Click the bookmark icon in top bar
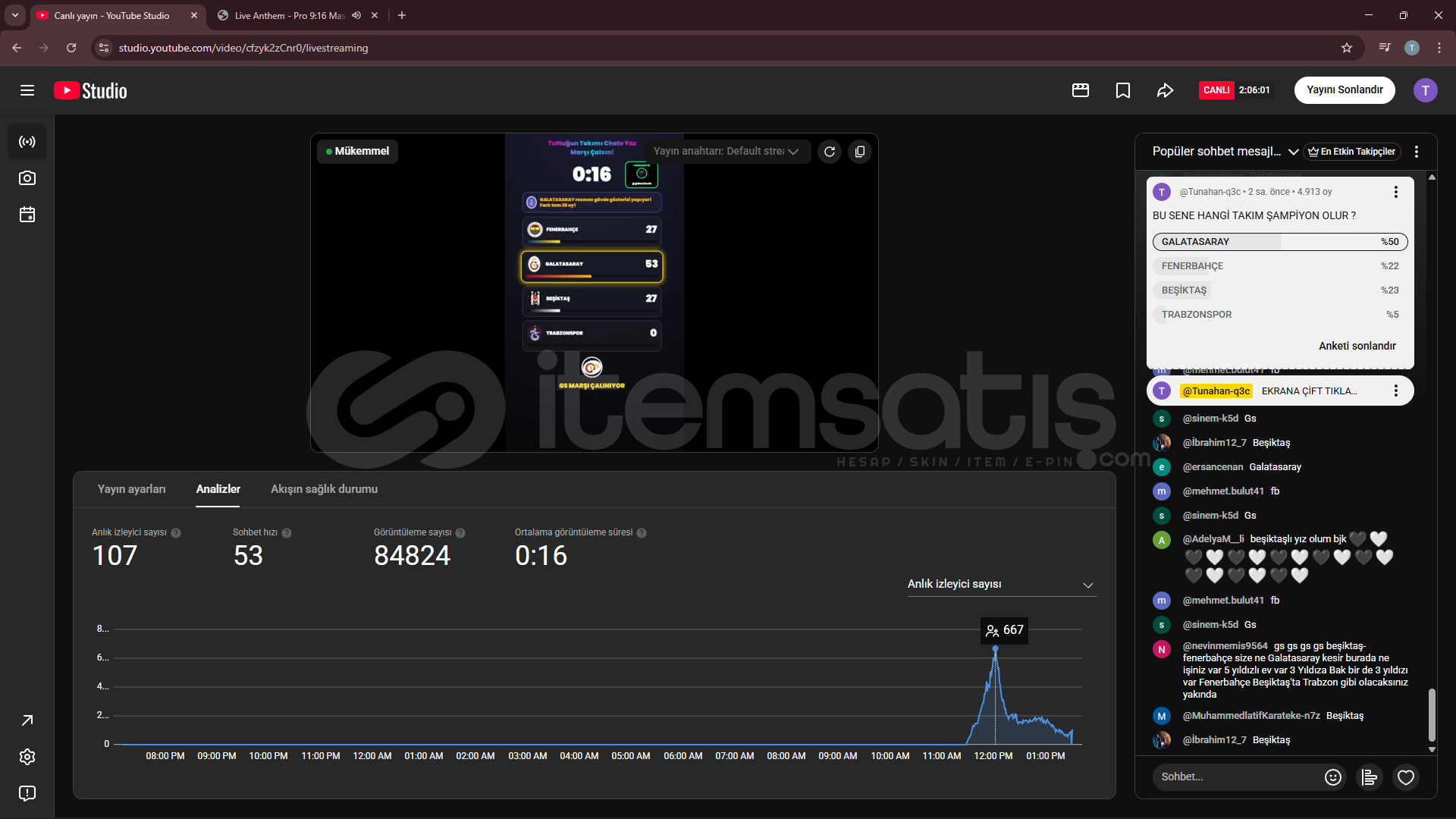Image resolution: width=1456 pixels, height=819 pixels. [1122, 90]
